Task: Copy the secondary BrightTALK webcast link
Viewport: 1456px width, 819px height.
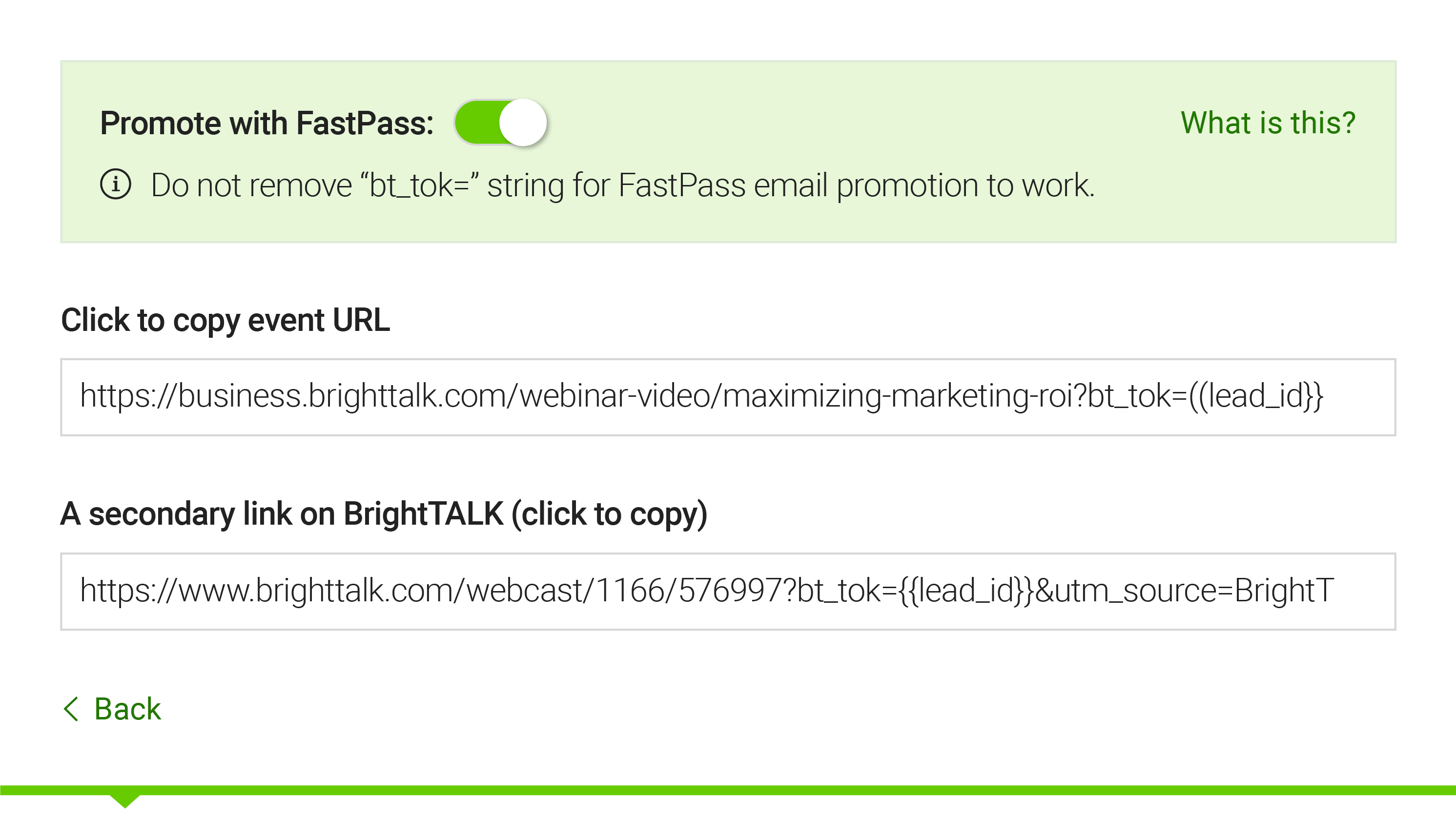Action: [x=727, y=591]
